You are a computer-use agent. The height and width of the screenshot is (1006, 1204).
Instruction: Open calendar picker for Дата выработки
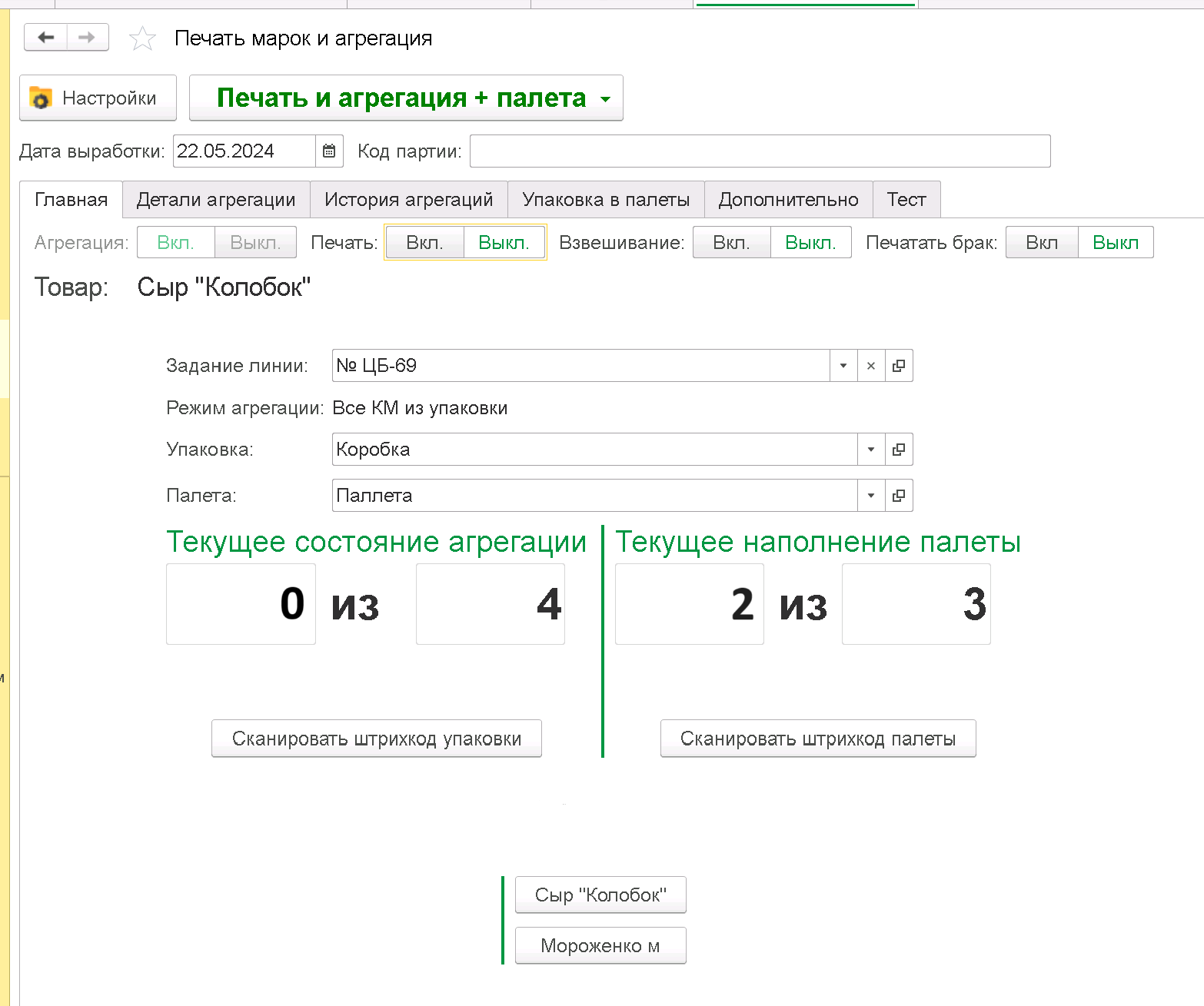pyautogui.click(x=329, y=151)
